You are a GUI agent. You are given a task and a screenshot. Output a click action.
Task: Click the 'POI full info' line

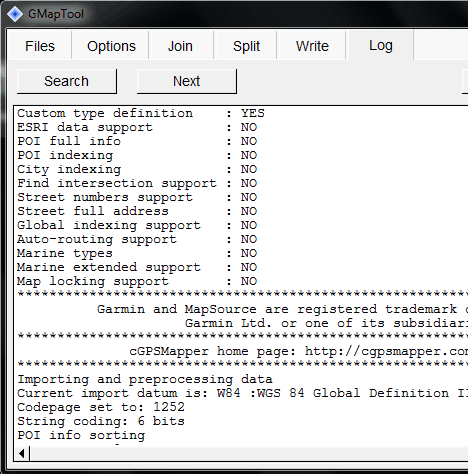point(137,141)
